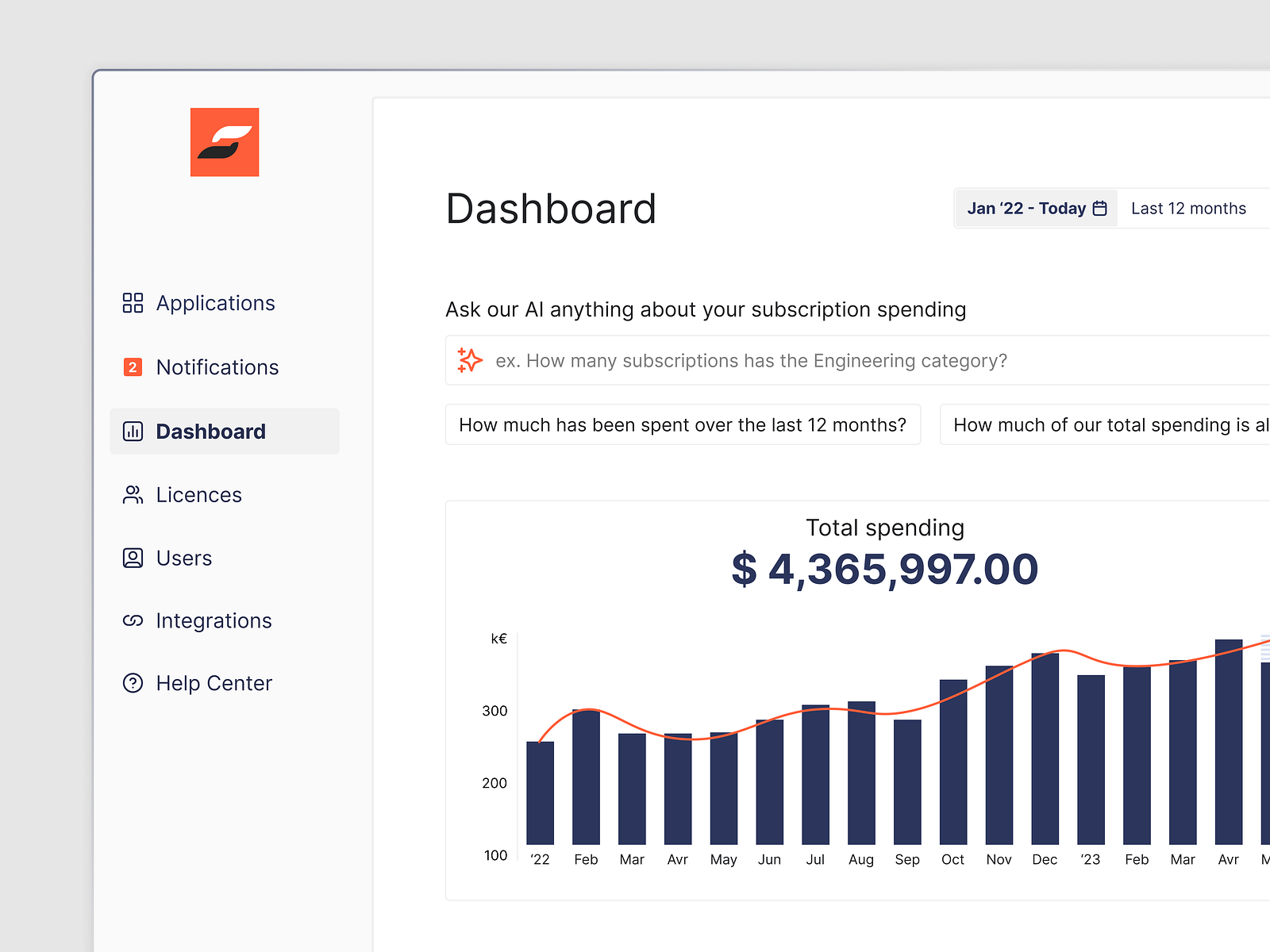Go to the Licences section

coord(198,495)
